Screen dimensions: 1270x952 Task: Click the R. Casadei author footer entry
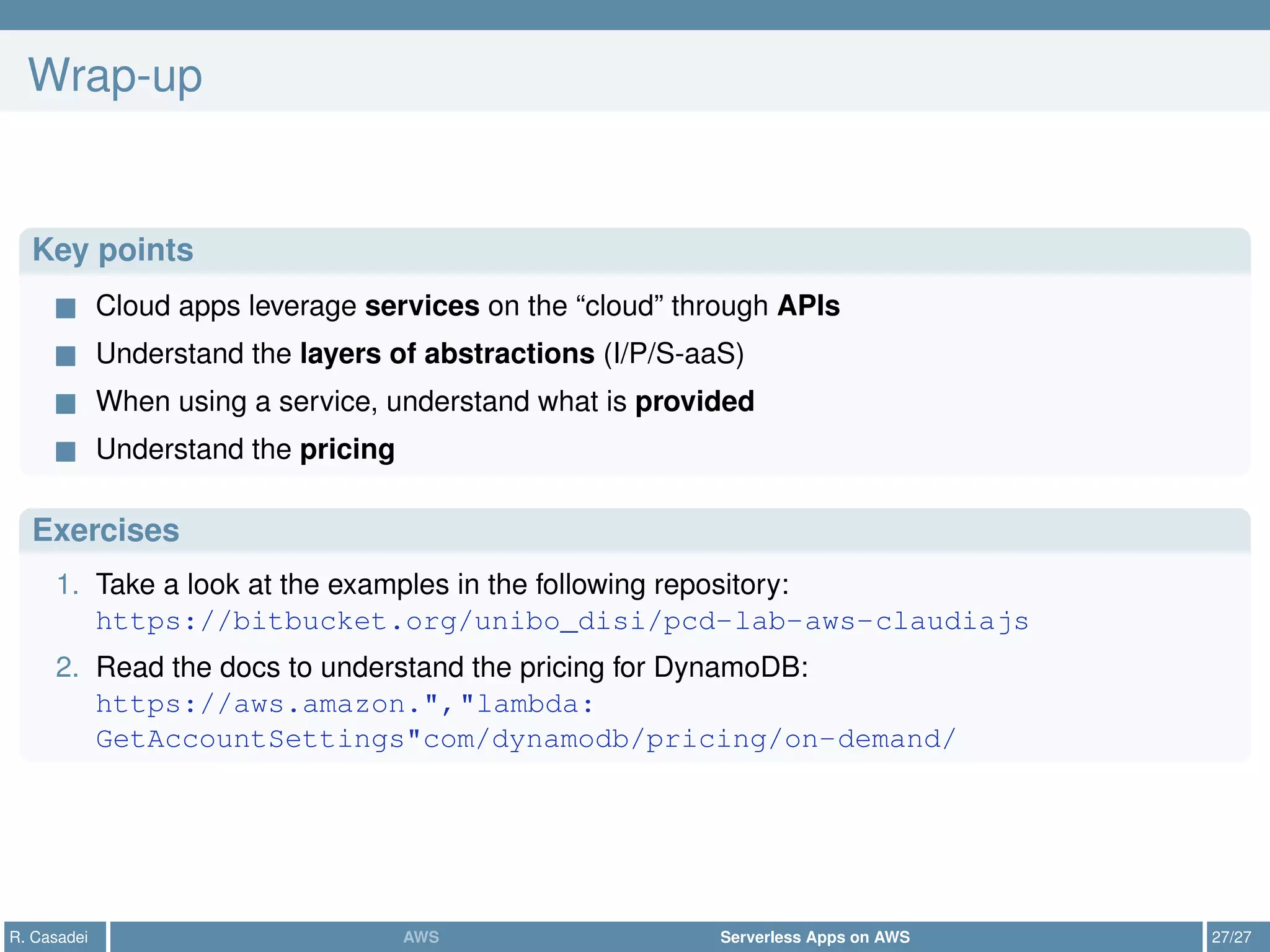pos(49,937)
